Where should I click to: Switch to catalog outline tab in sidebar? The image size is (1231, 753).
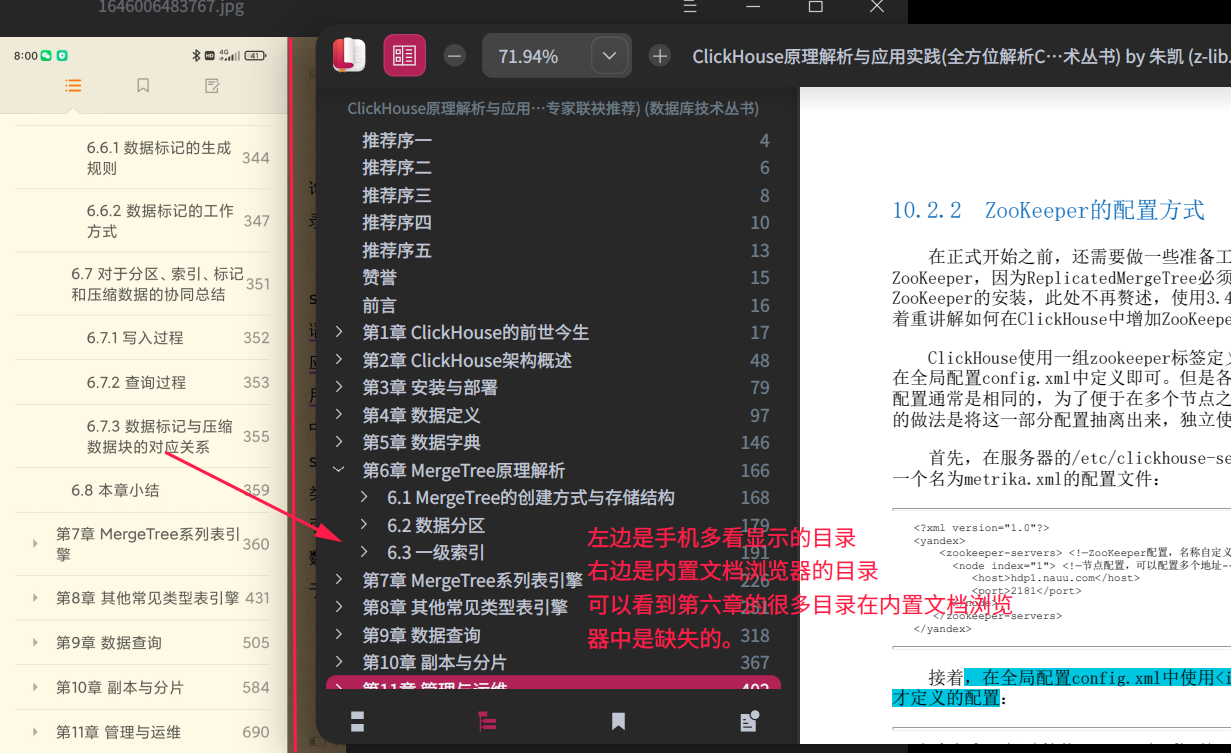click(488, 721)
